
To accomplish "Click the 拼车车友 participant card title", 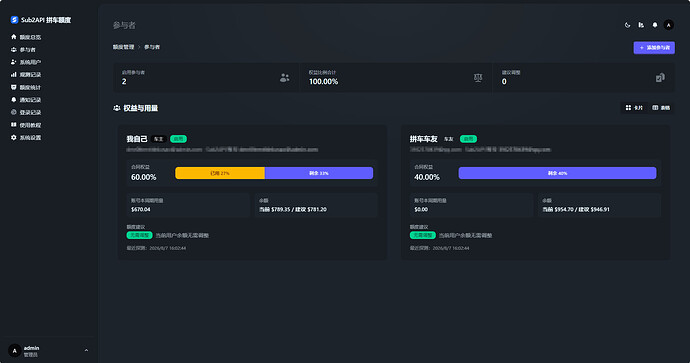I will coord(423,139).
